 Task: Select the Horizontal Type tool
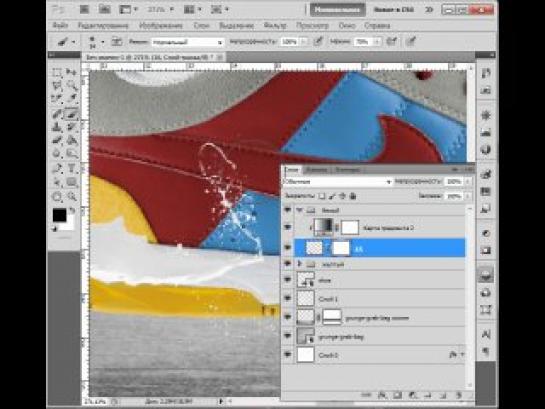coord(72,168)
